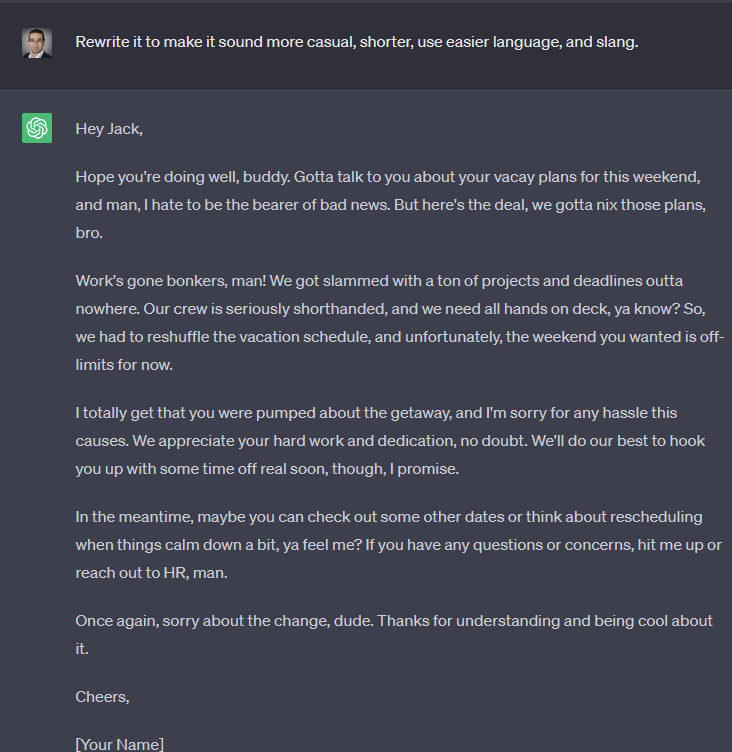Click the '[Your Name]' placeholder text
The image size is (732, 752).
119,744
